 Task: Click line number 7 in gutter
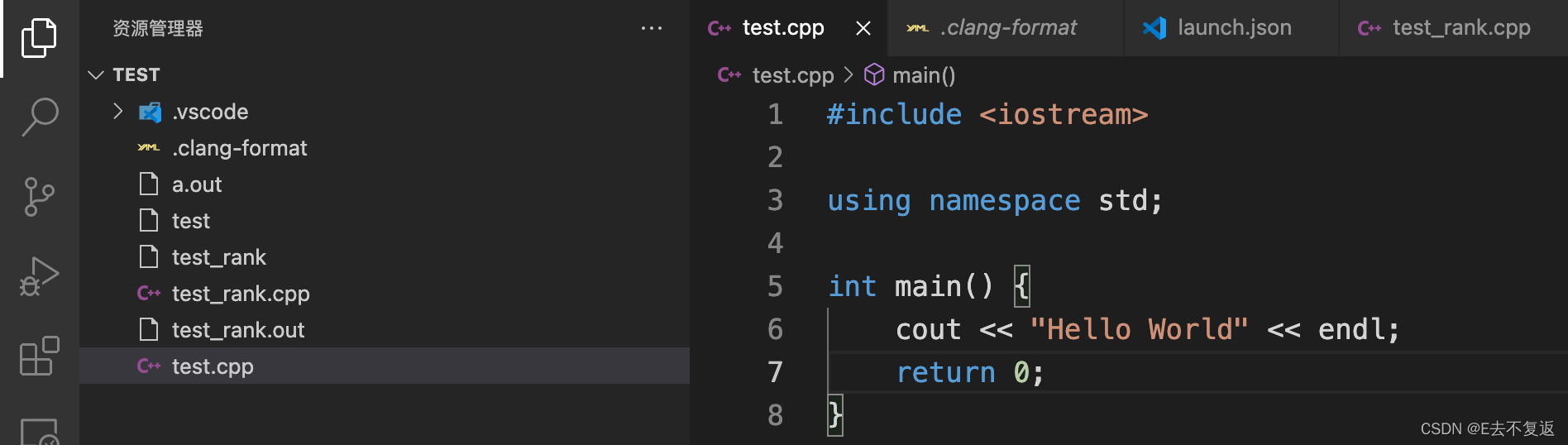point(775,372)
